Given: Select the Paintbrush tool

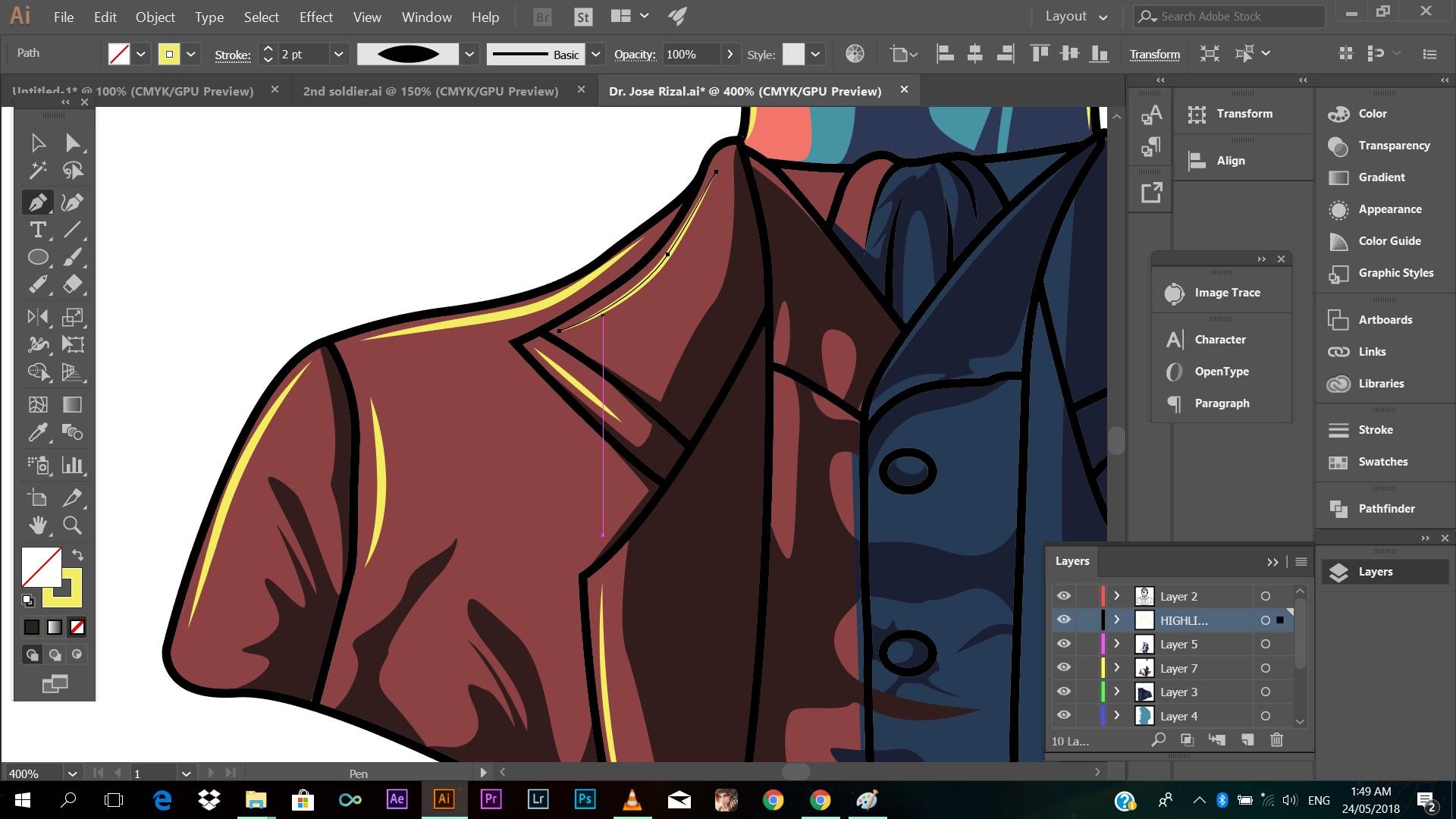Looking at the screenshot, I should click(x=73, y=258).
